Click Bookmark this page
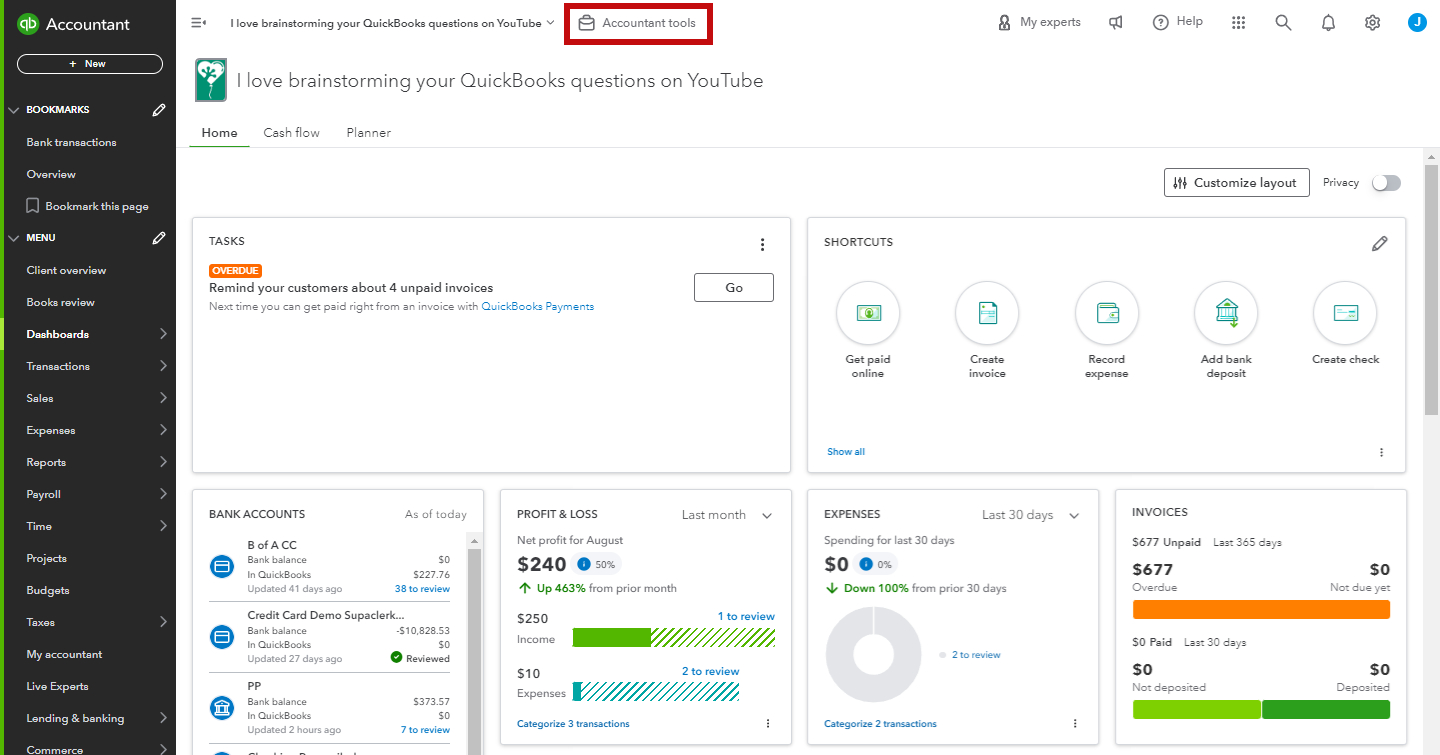 click(x=87, y=206)
